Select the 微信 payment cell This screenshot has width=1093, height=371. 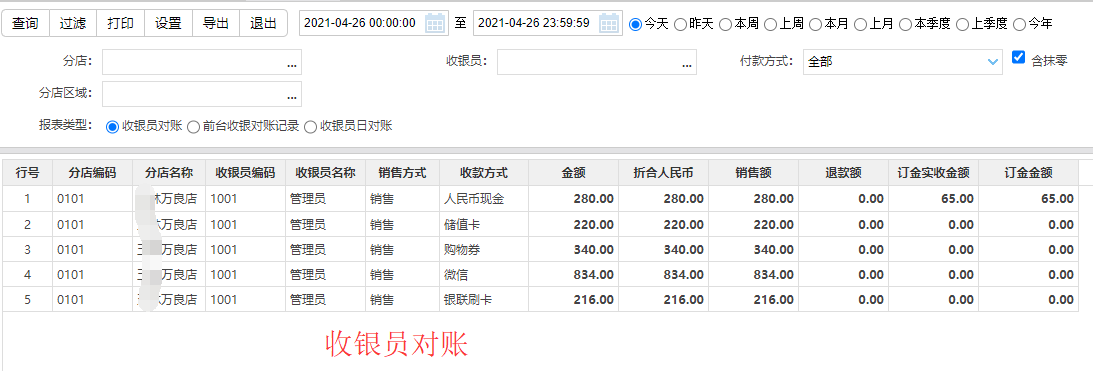(x=484, y=275)
